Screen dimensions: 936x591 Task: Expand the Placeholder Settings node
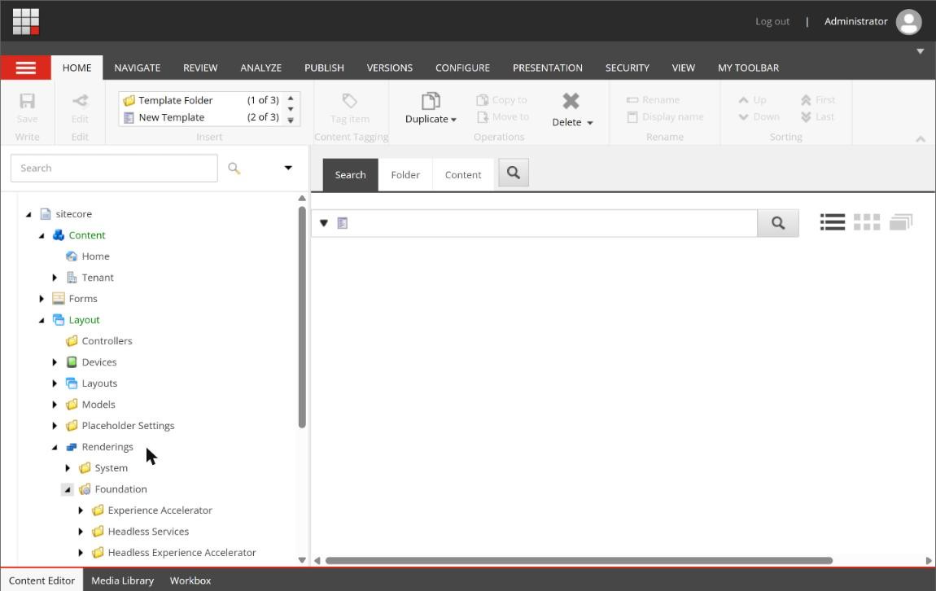[x=54, y=426]
